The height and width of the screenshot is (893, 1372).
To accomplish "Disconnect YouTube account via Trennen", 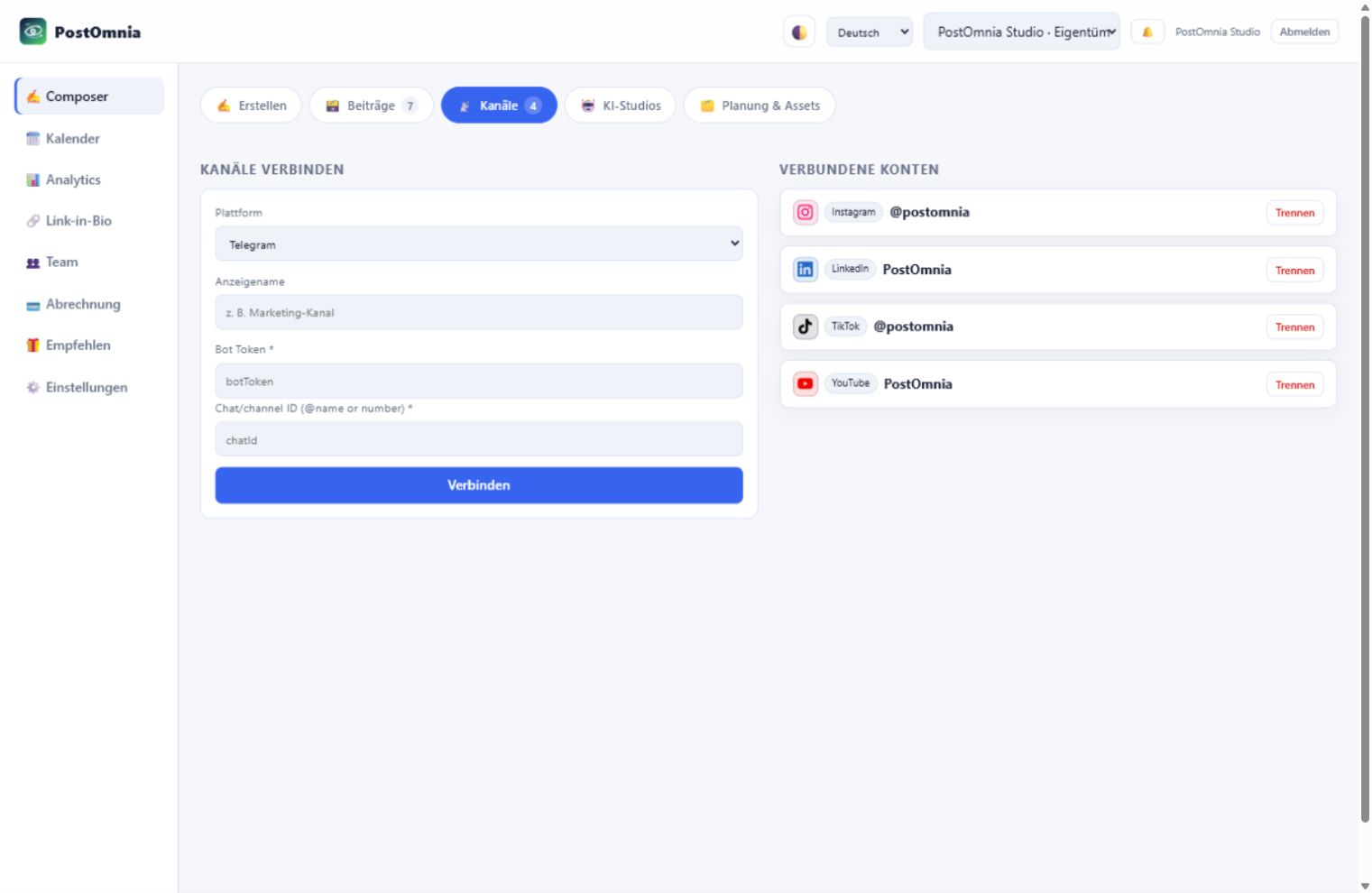I will 1294,384.
